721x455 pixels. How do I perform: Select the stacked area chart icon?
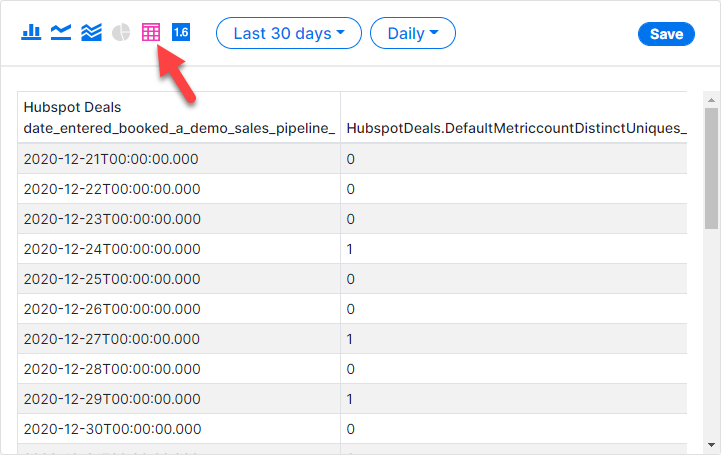[91, 33]
